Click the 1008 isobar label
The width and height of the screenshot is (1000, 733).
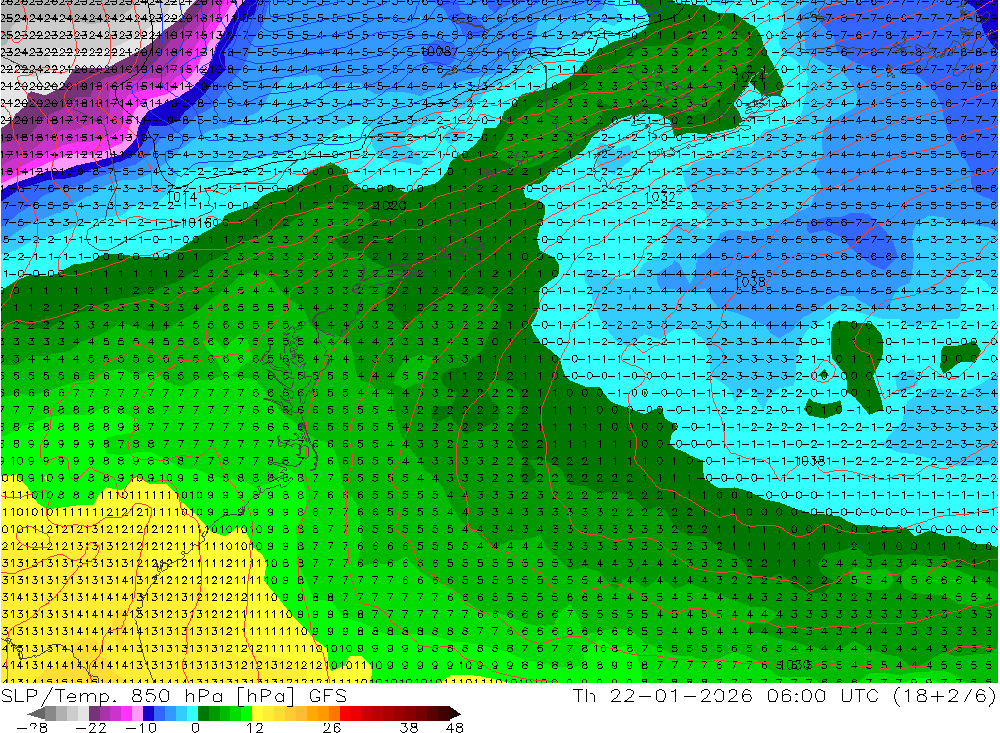point(436,50)
